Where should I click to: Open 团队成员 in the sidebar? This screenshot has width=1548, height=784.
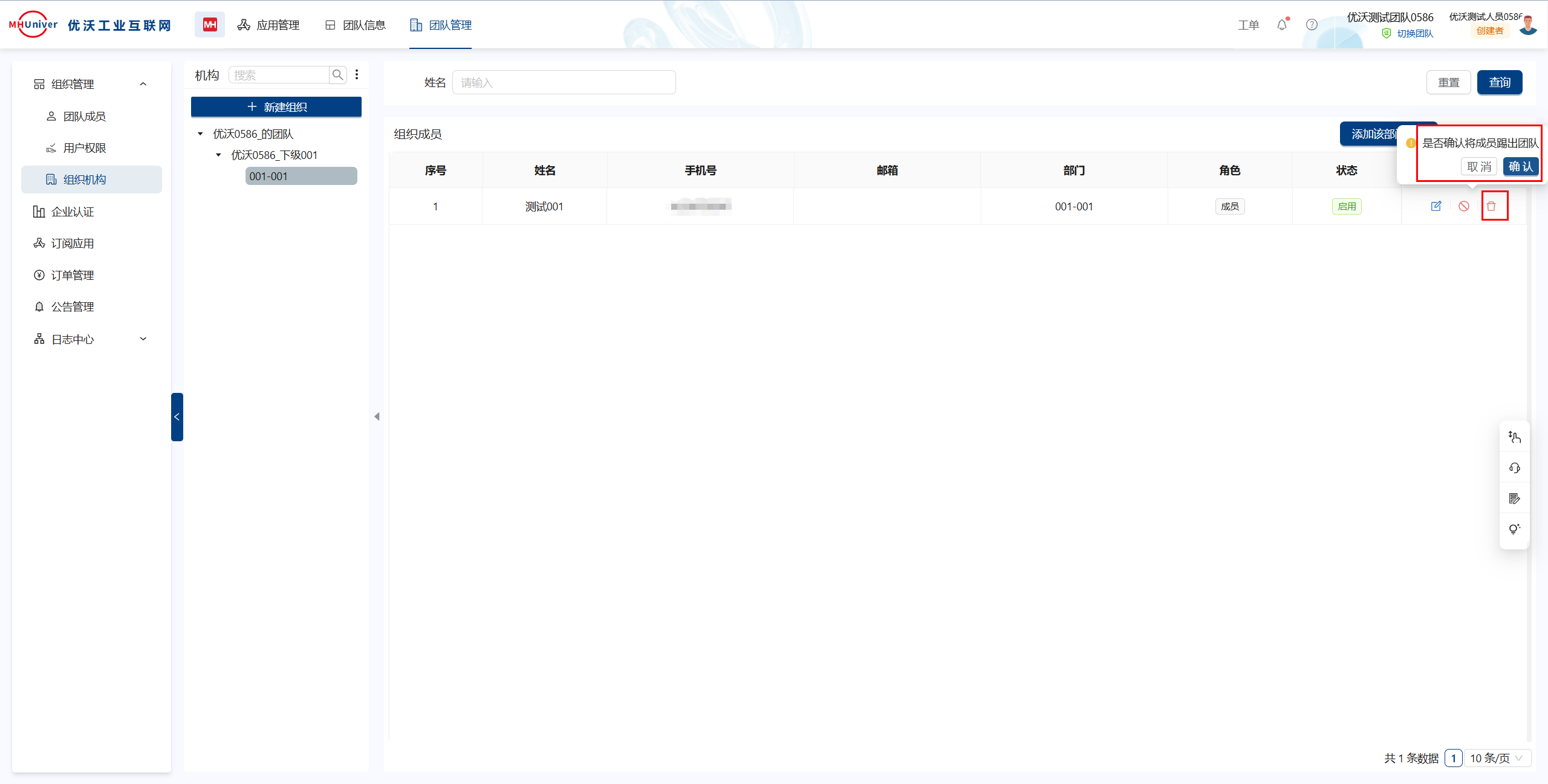coord(85,116)
